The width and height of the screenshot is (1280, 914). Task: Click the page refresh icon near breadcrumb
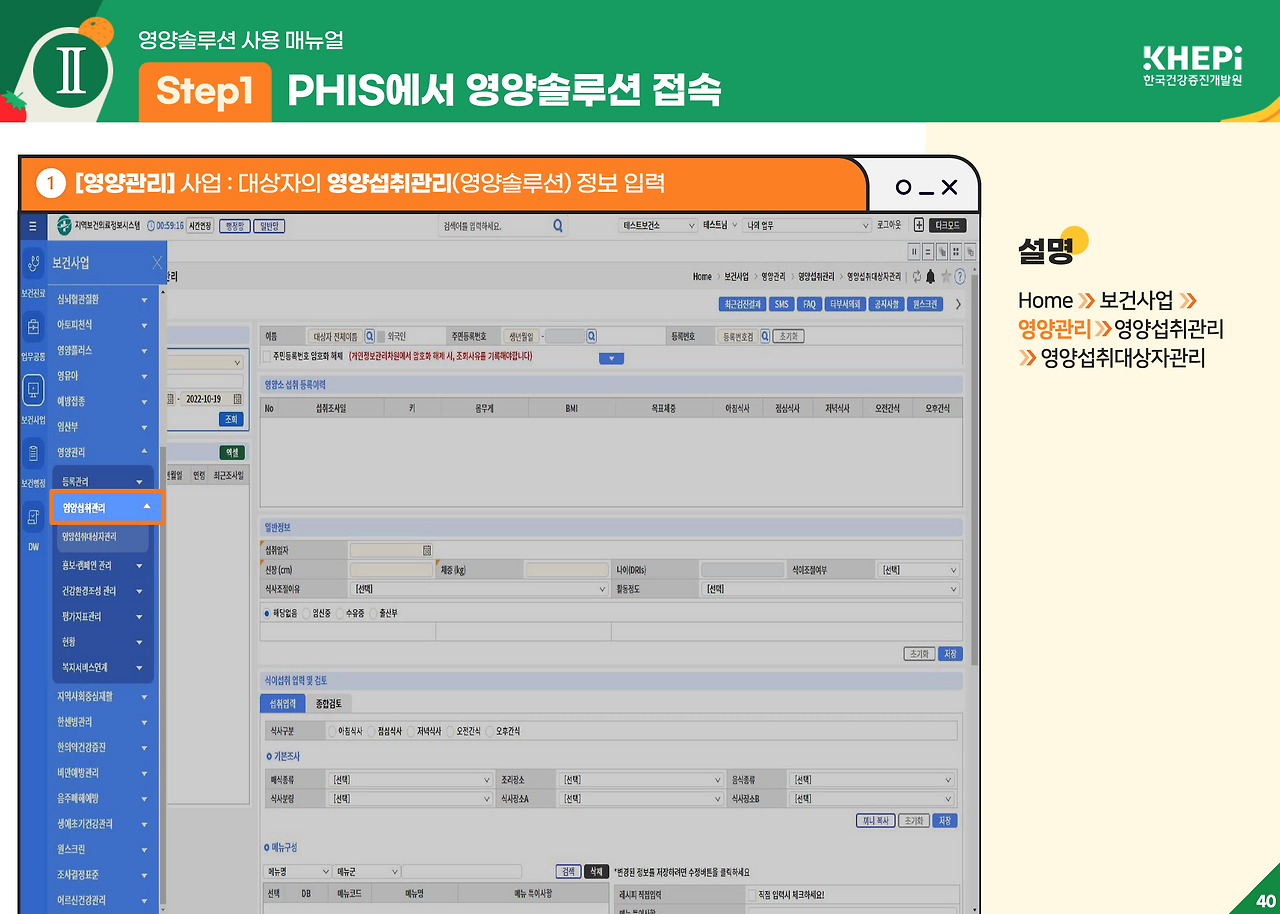917,277
